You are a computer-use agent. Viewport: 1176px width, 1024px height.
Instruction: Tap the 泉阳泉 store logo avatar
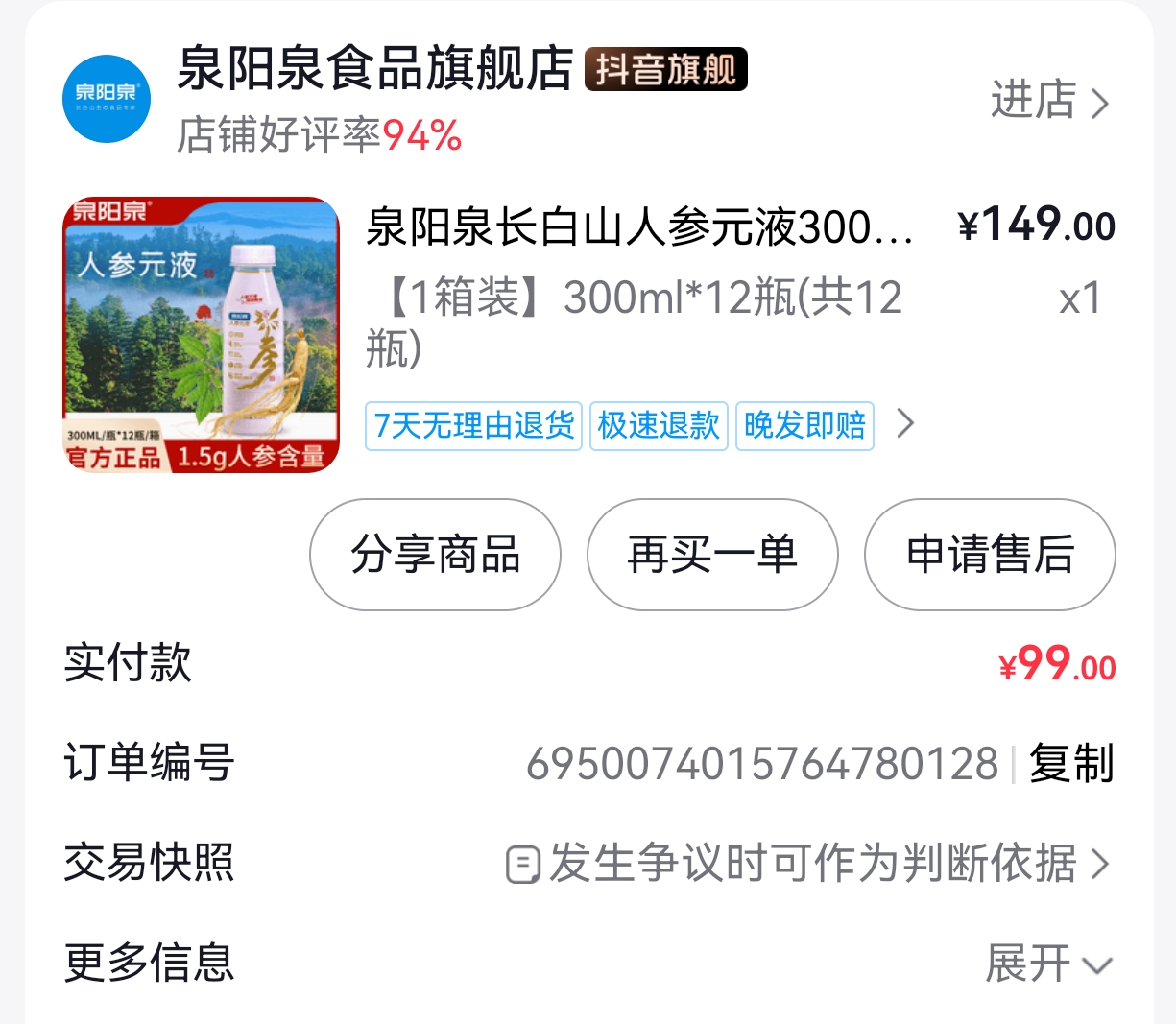click(x=107, y=99)
